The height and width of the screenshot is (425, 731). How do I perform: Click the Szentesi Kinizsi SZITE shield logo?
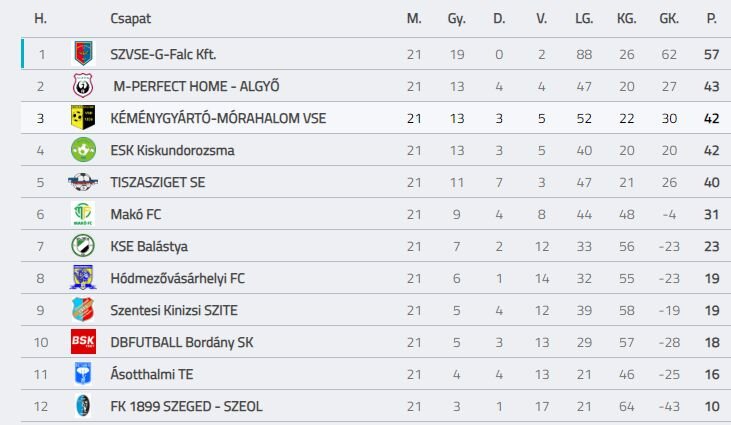click(x=83, y=310)
